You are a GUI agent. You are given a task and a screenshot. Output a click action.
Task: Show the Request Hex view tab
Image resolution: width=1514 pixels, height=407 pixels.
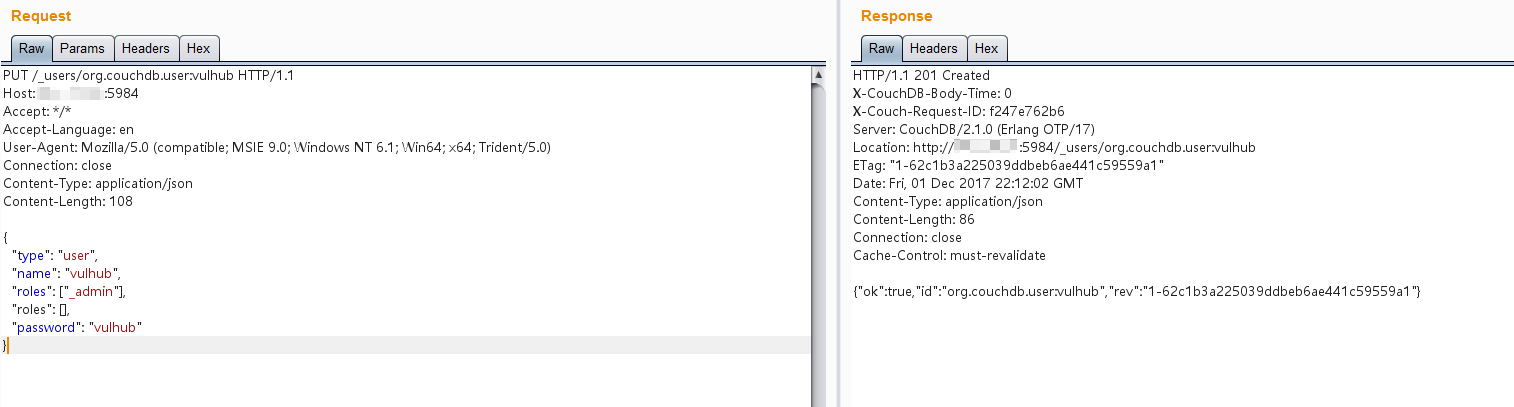[x=199, y=48]
